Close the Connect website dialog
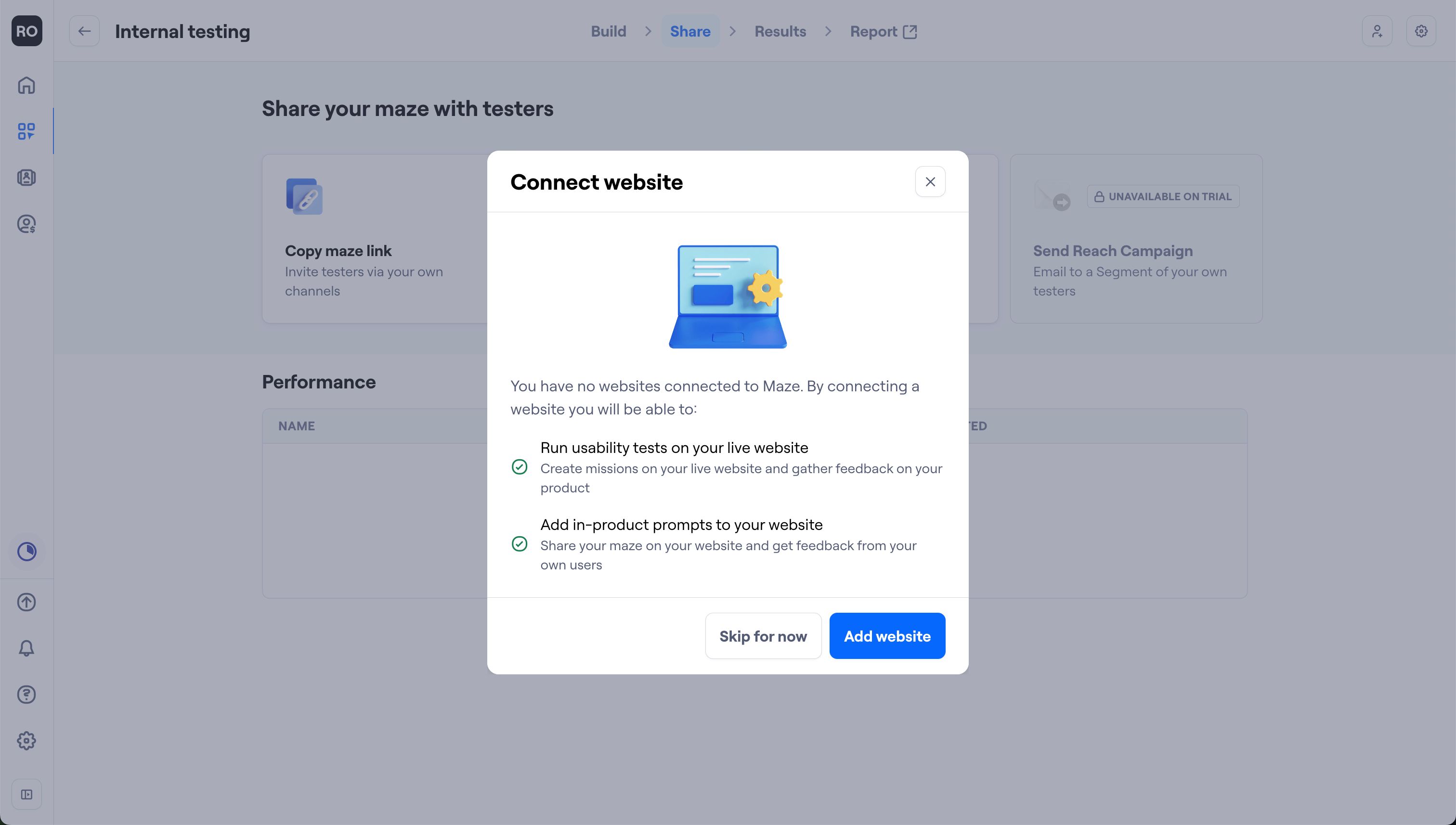This screenshot has width=1456, height=825. point(930,182)
